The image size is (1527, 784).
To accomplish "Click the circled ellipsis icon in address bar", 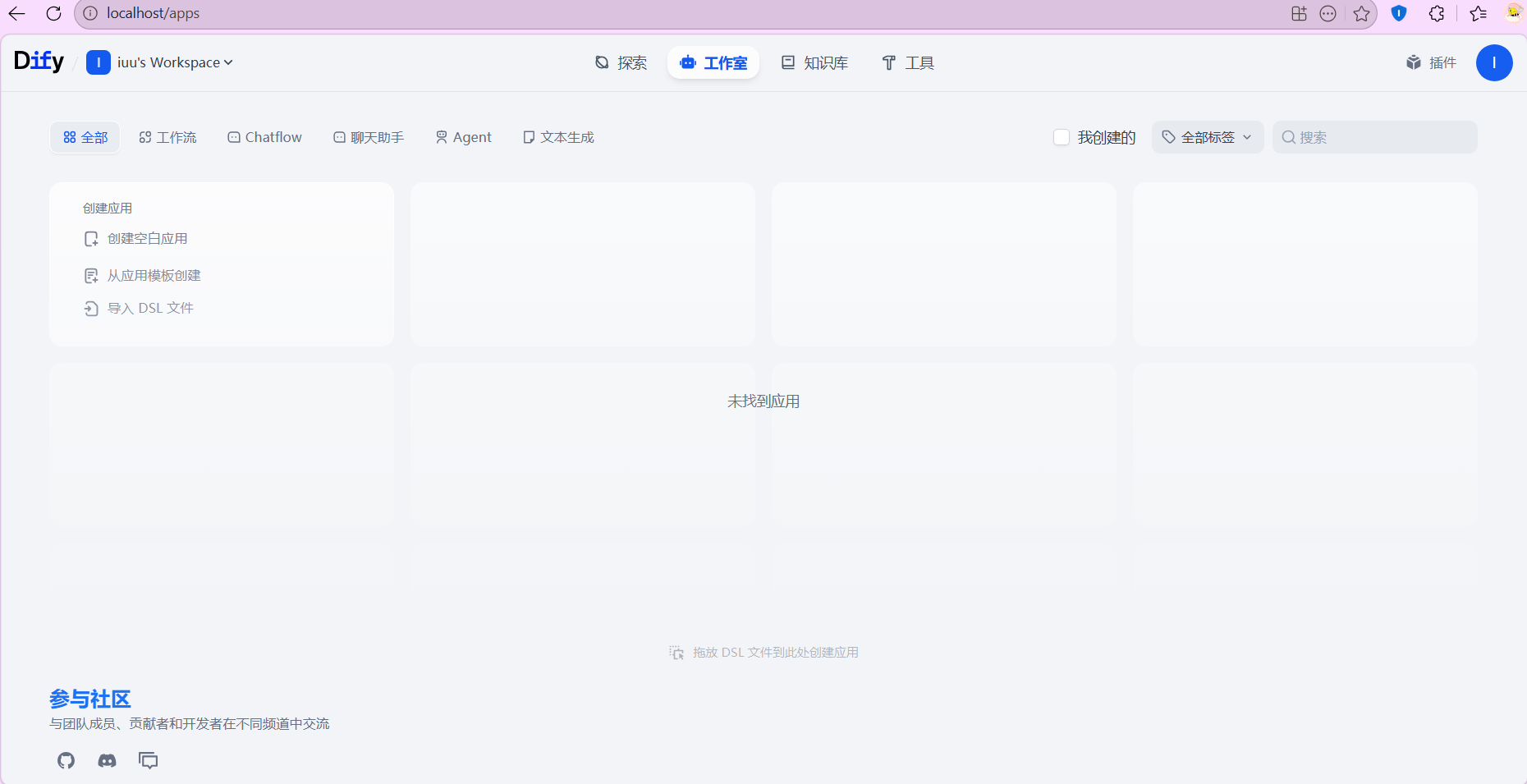I will click(1328, 13).
